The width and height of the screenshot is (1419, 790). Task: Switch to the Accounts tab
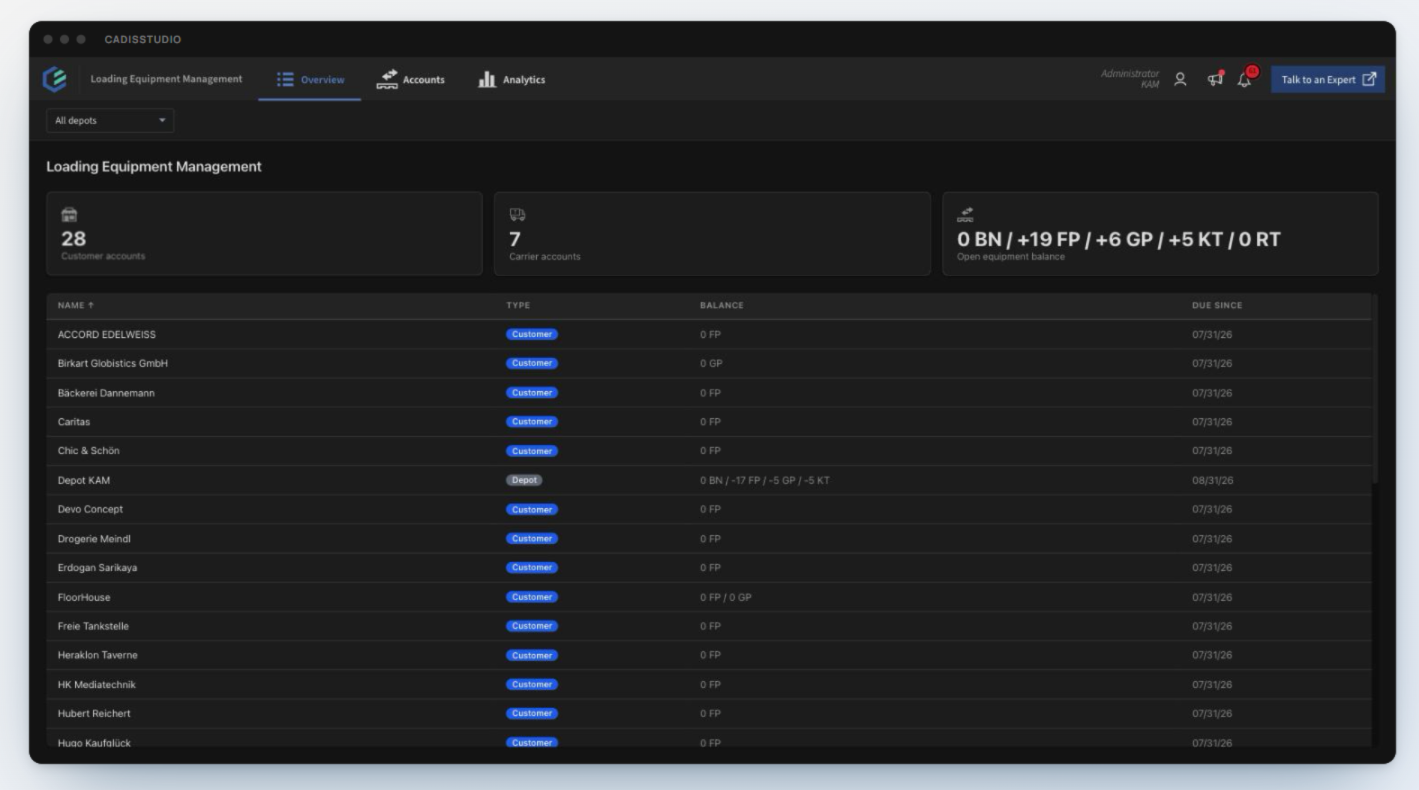(410, 80)
